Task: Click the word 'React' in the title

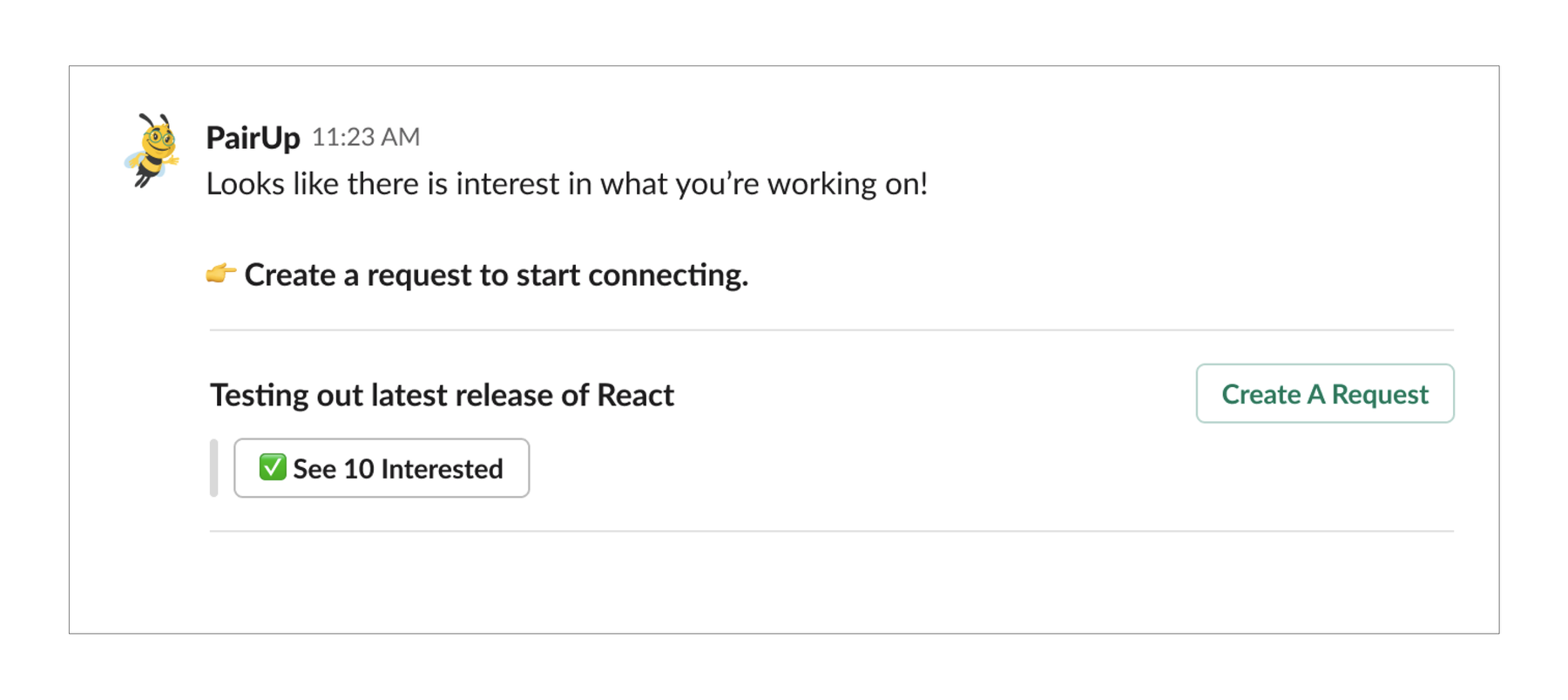Action: click(635, 395)
